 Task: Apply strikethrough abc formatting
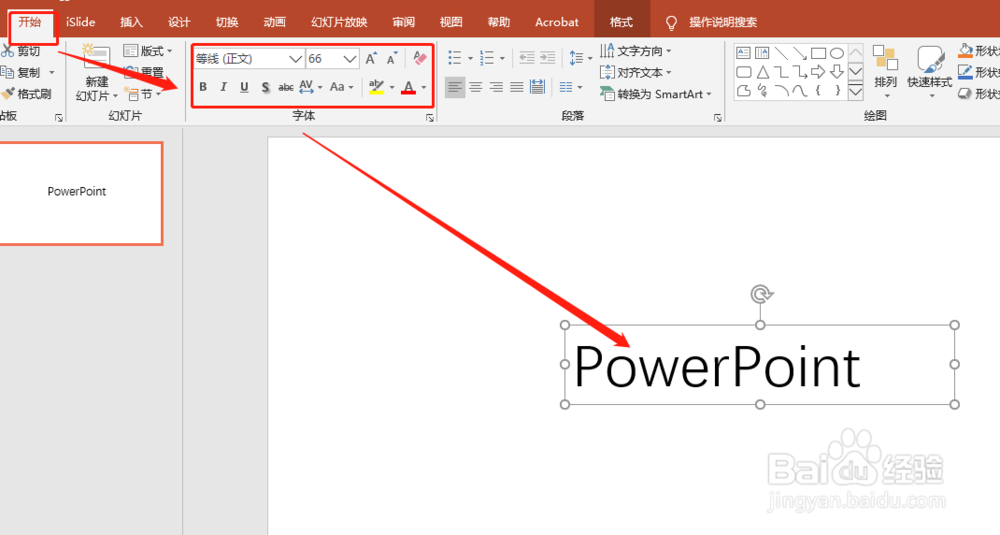tap(286, 87)
